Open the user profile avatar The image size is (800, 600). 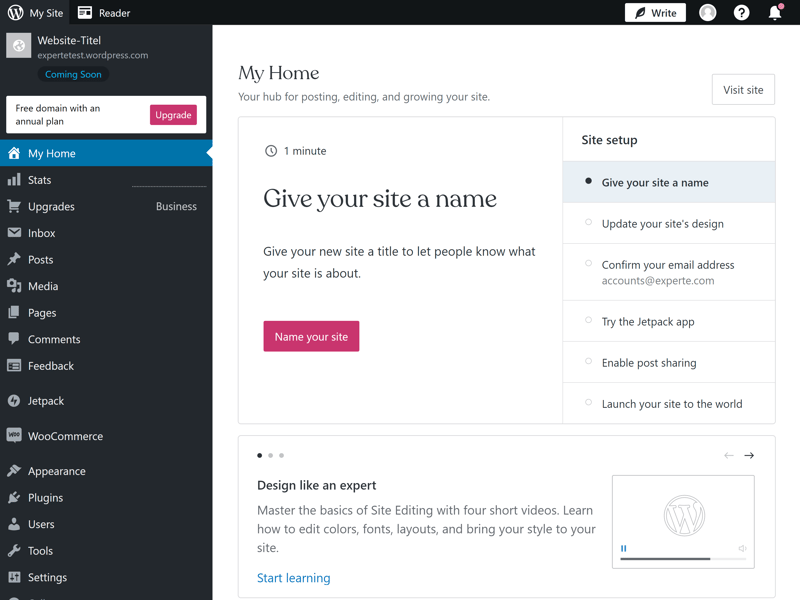coord(708,13)
